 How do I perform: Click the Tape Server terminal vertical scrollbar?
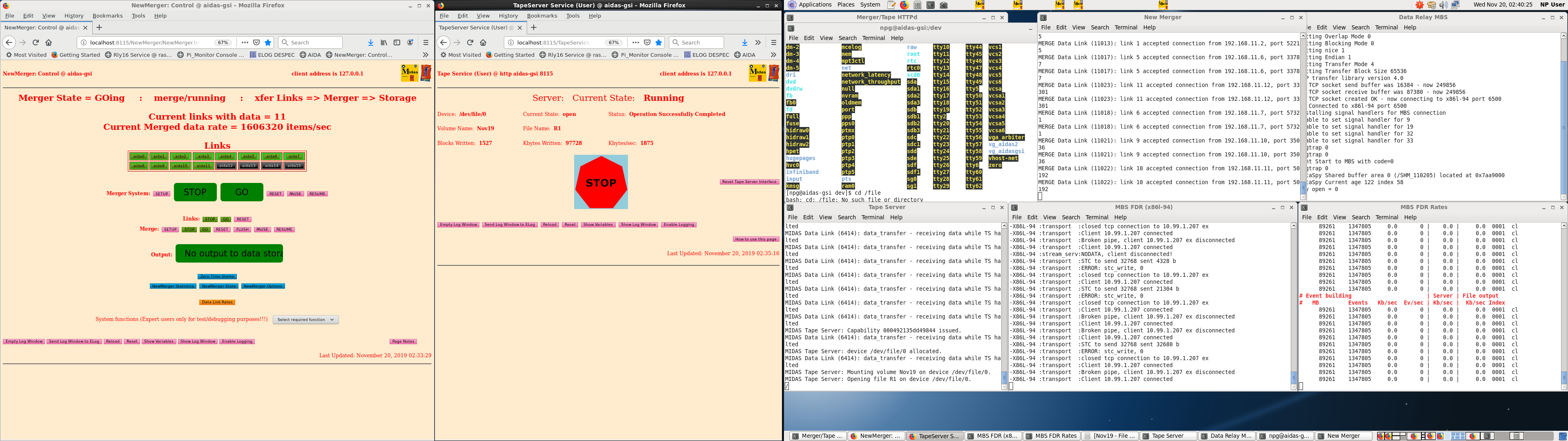click(1004, 305)
